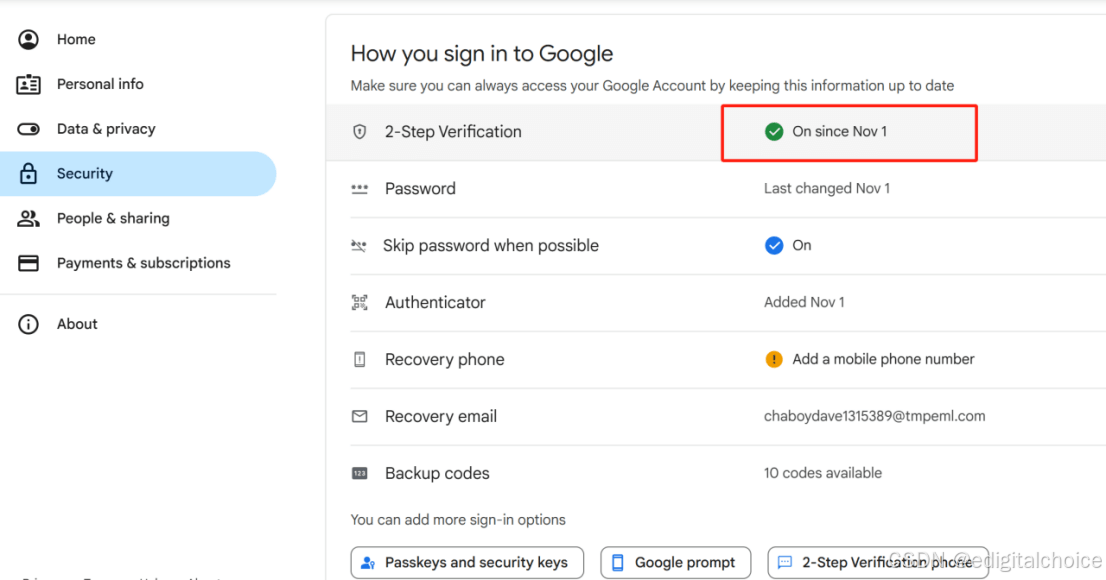This screenshot has width=1106, height=580.
Task: Click the 2-Step Verification phone button
Action: tap(878, 562)
